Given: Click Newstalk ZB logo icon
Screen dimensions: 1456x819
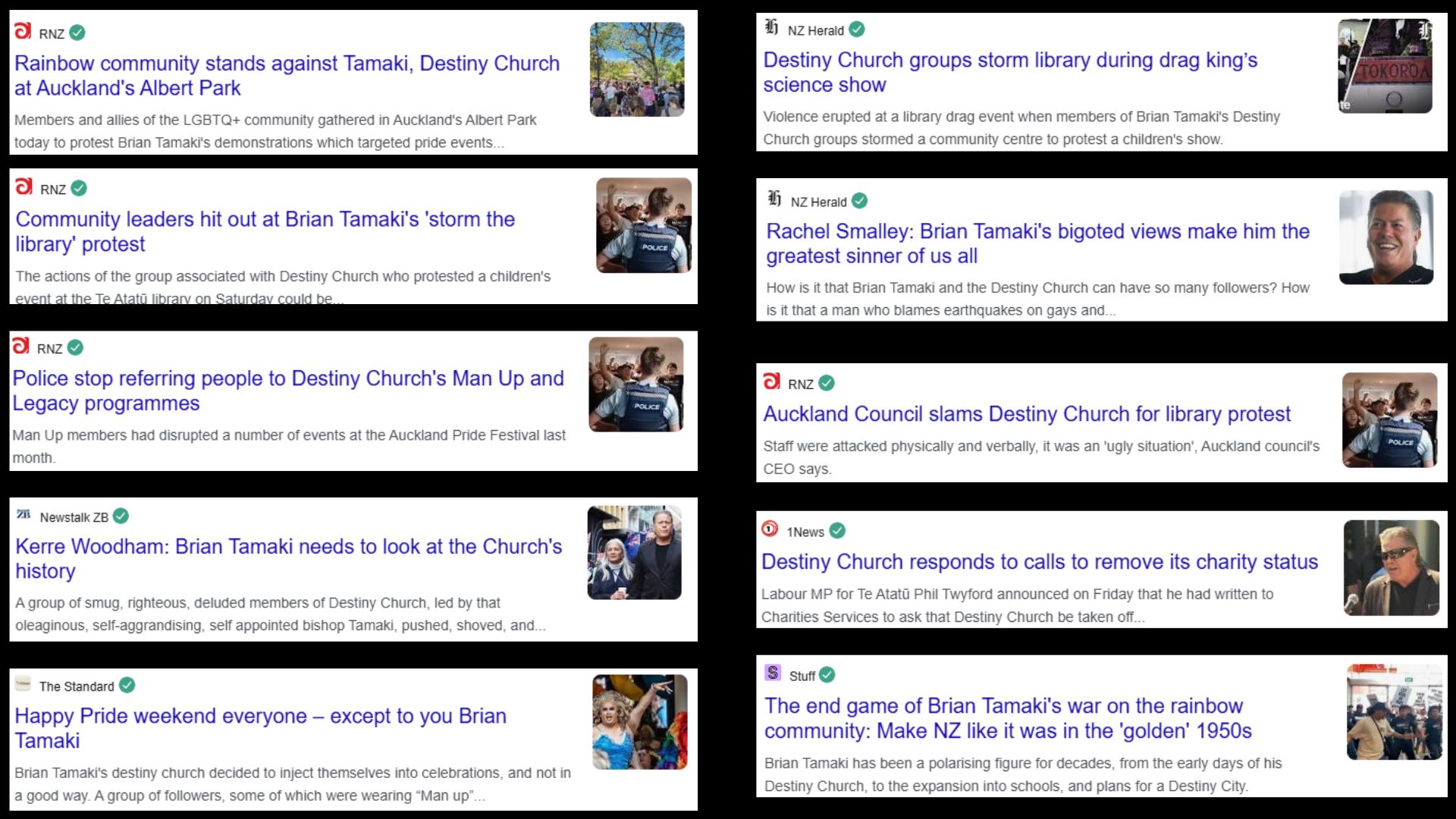Looking at the screenshot, I should pos(24,515).
